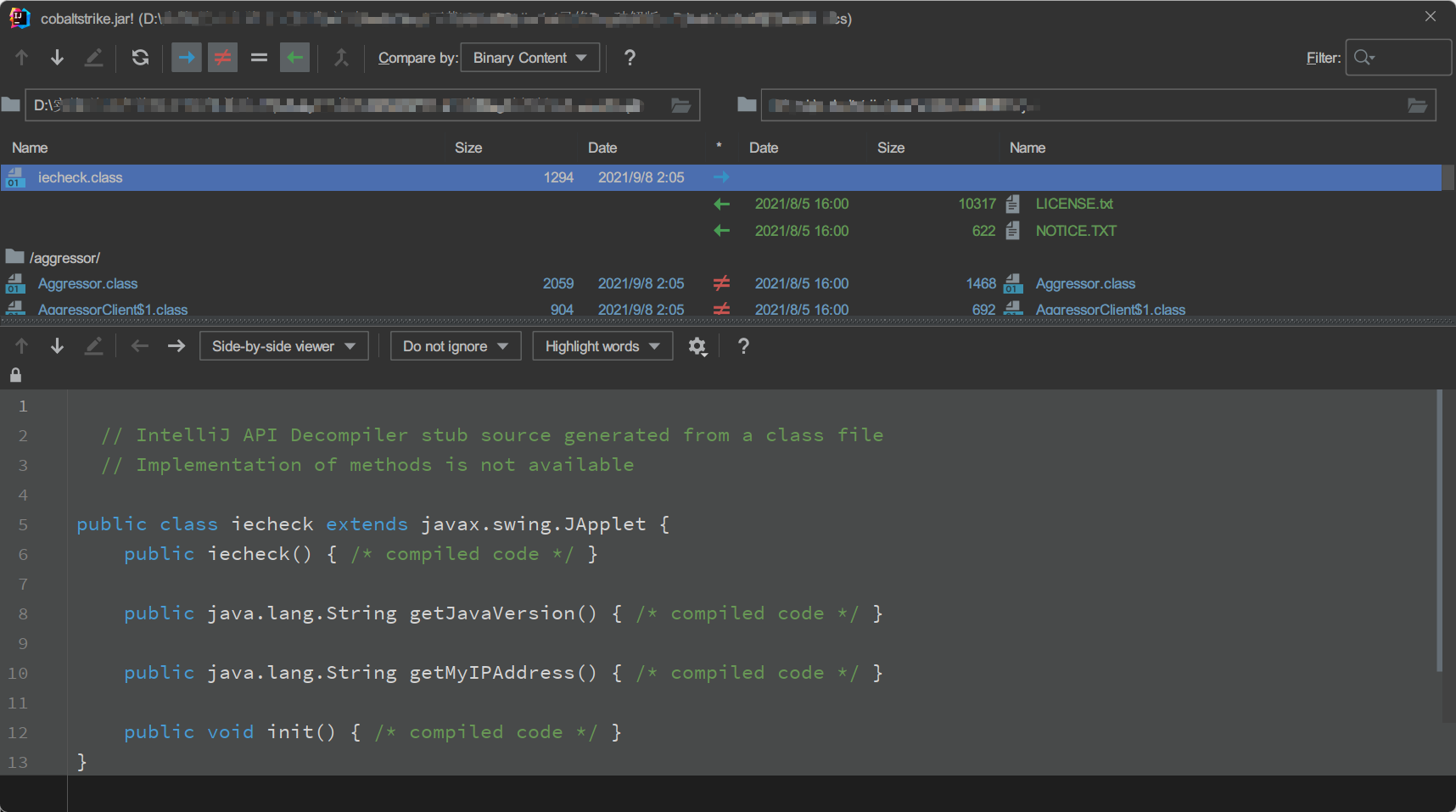Sort by left Name column header
This screenshot has width=1456, height=812.
30,148
